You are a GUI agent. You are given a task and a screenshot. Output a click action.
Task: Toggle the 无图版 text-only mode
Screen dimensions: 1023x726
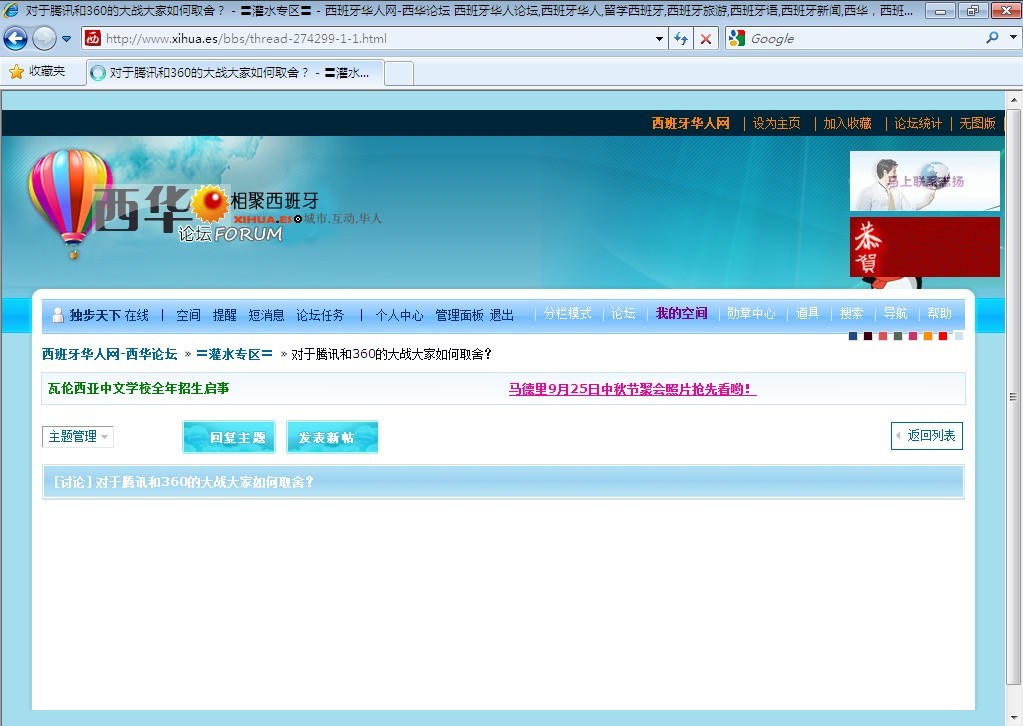pyautogui.click(x=977, y=123)
